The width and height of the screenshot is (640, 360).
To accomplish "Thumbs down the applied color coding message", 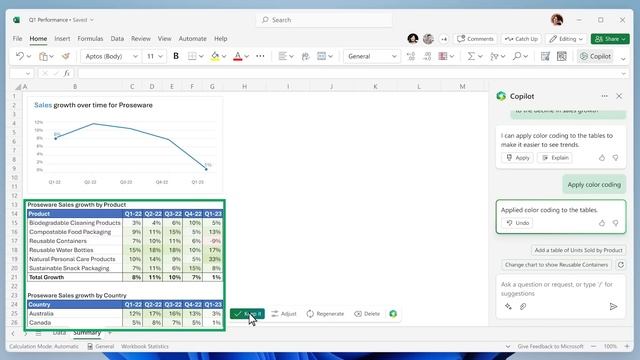I will (615, 223).
